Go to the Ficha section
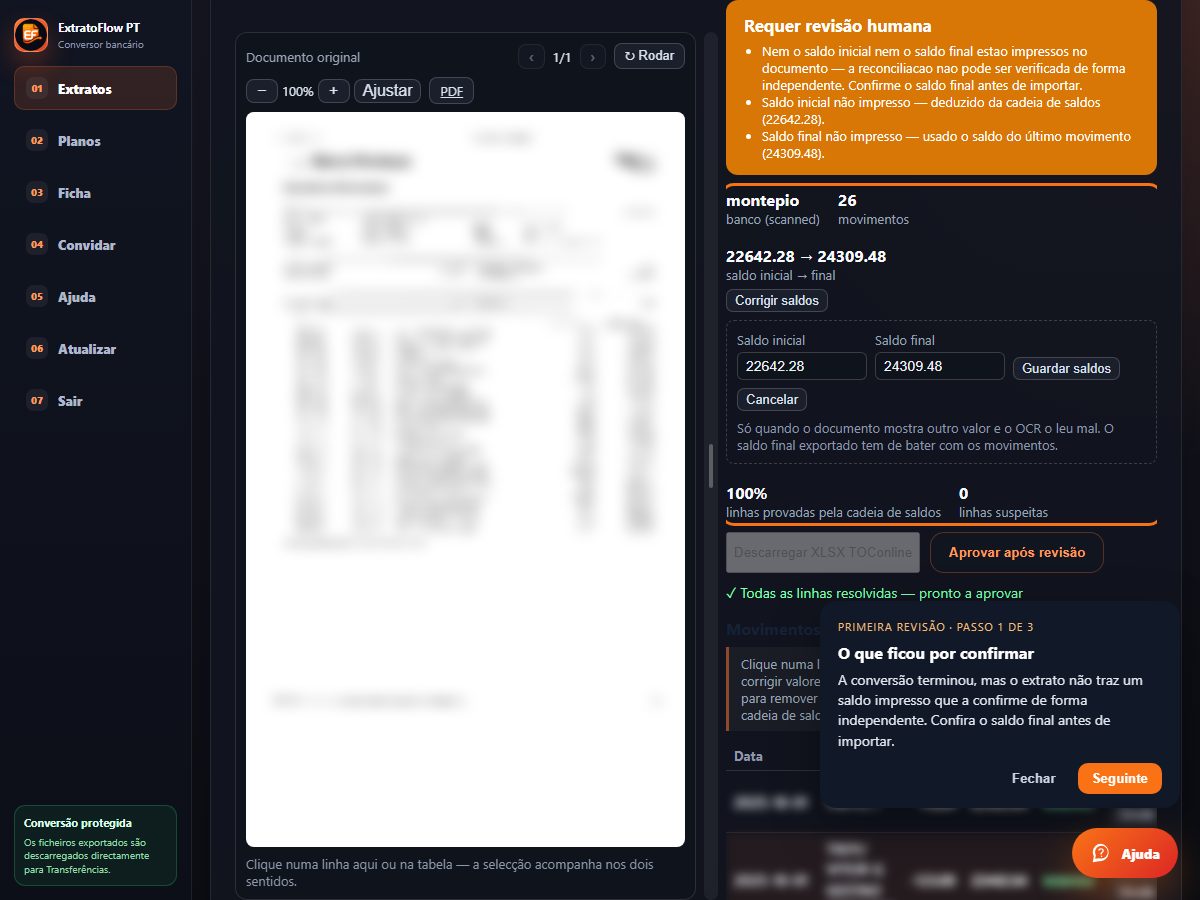Screen dimensions: 1200x900 pos(95,193)
